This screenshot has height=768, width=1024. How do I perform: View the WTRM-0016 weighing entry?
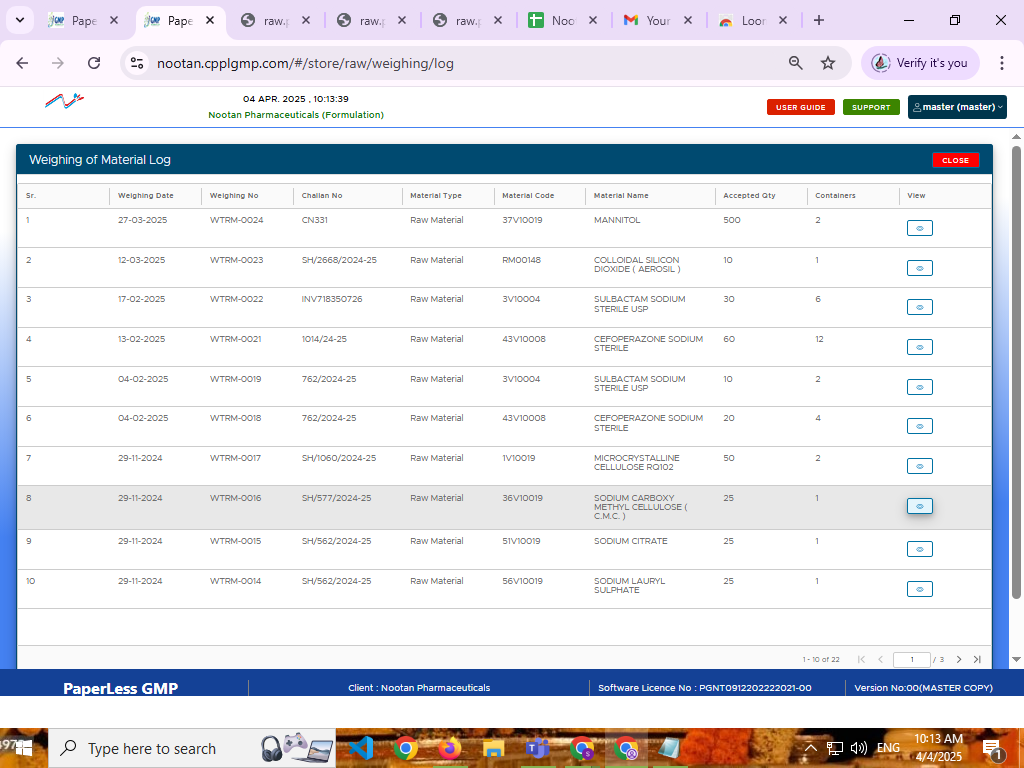tap(919, 506)
